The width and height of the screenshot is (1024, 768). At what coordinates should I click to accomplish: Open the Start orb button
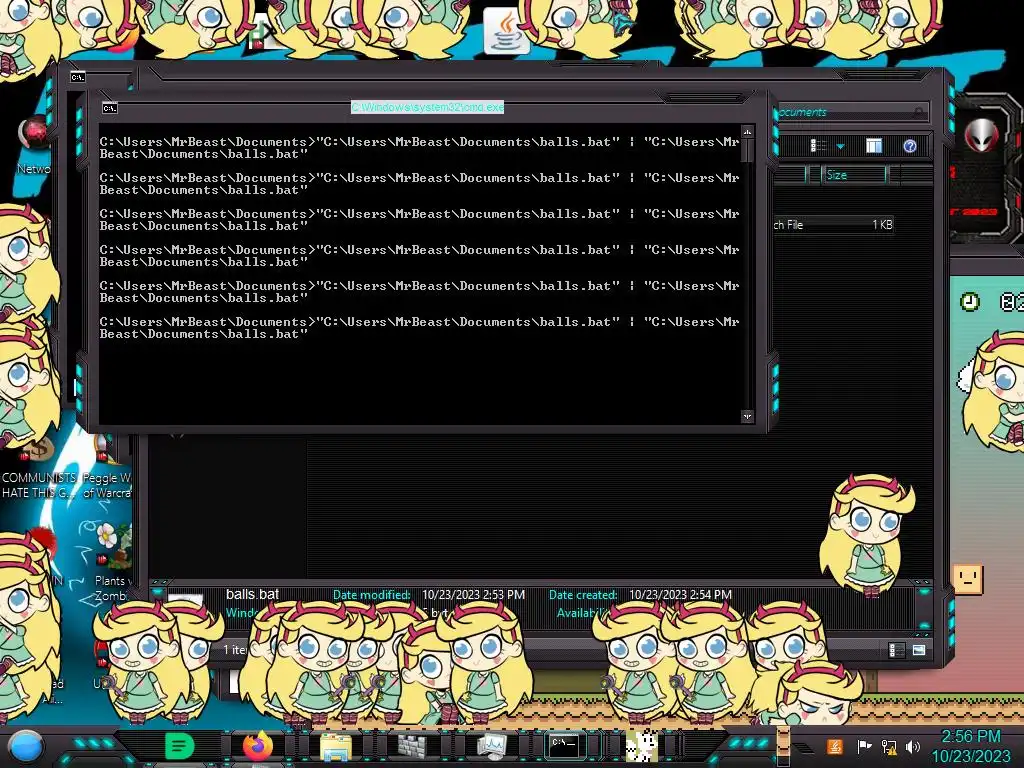click(25, 746)
